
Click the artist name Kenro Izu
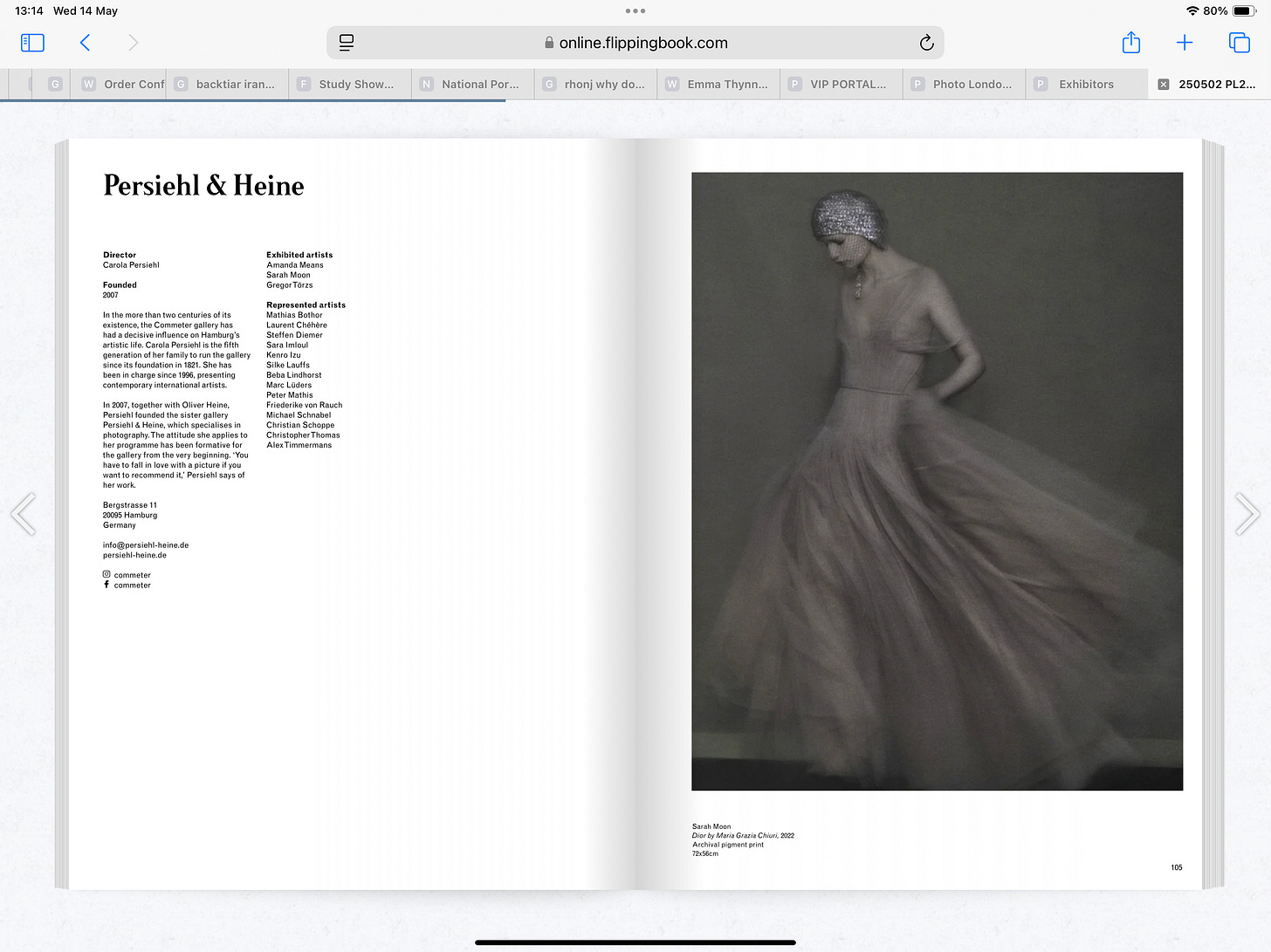click(x=284, y=355)
